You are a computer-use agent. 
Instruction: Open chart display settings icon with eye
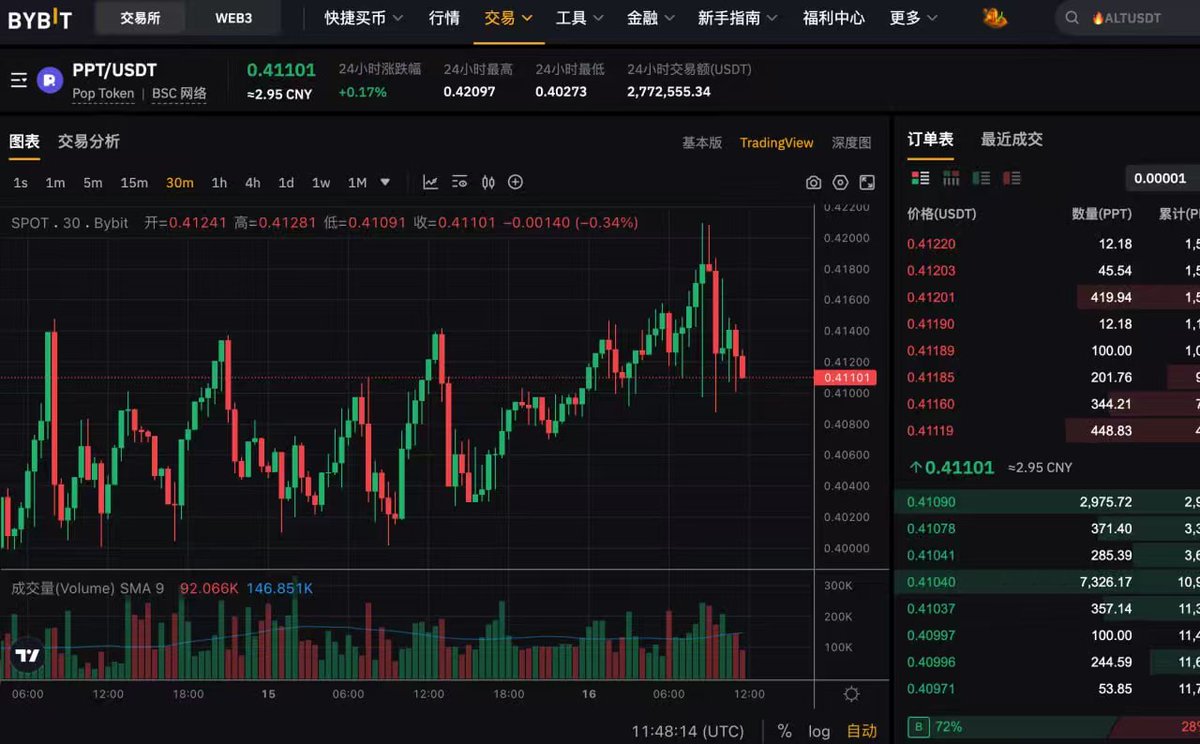(459, 182)
